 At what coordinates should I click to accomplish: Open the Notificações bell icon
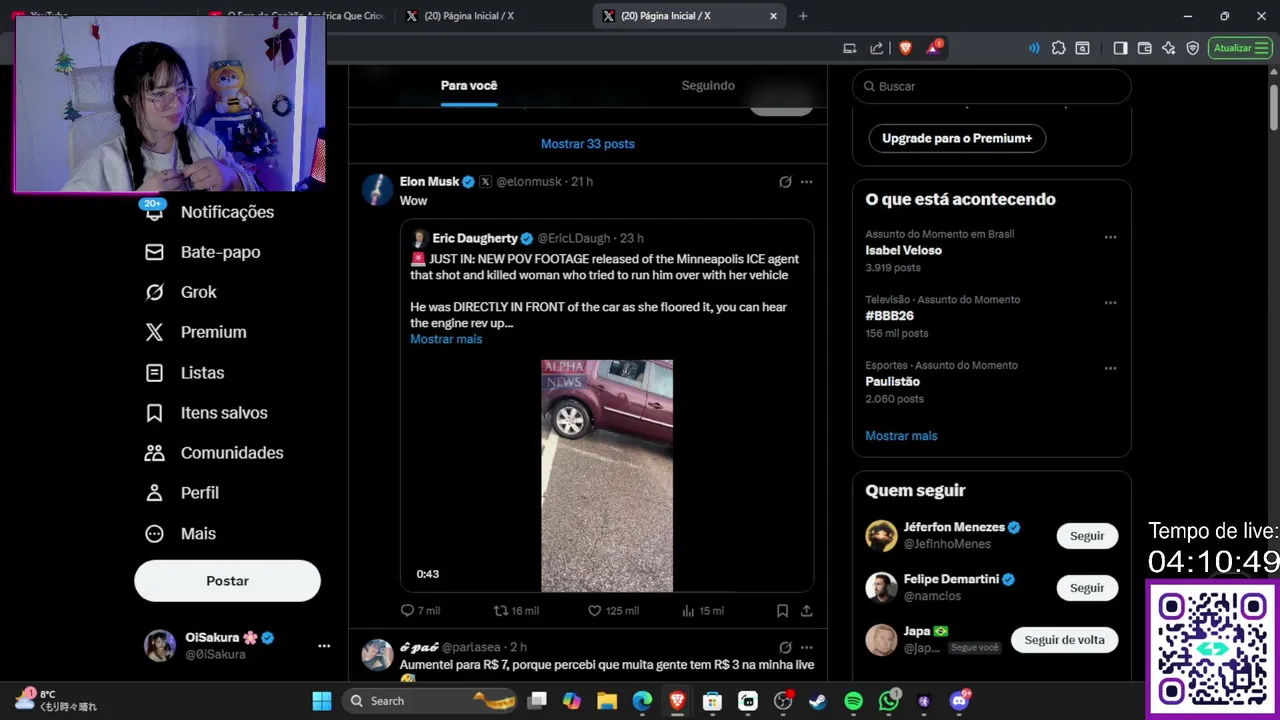pos(154,212)
